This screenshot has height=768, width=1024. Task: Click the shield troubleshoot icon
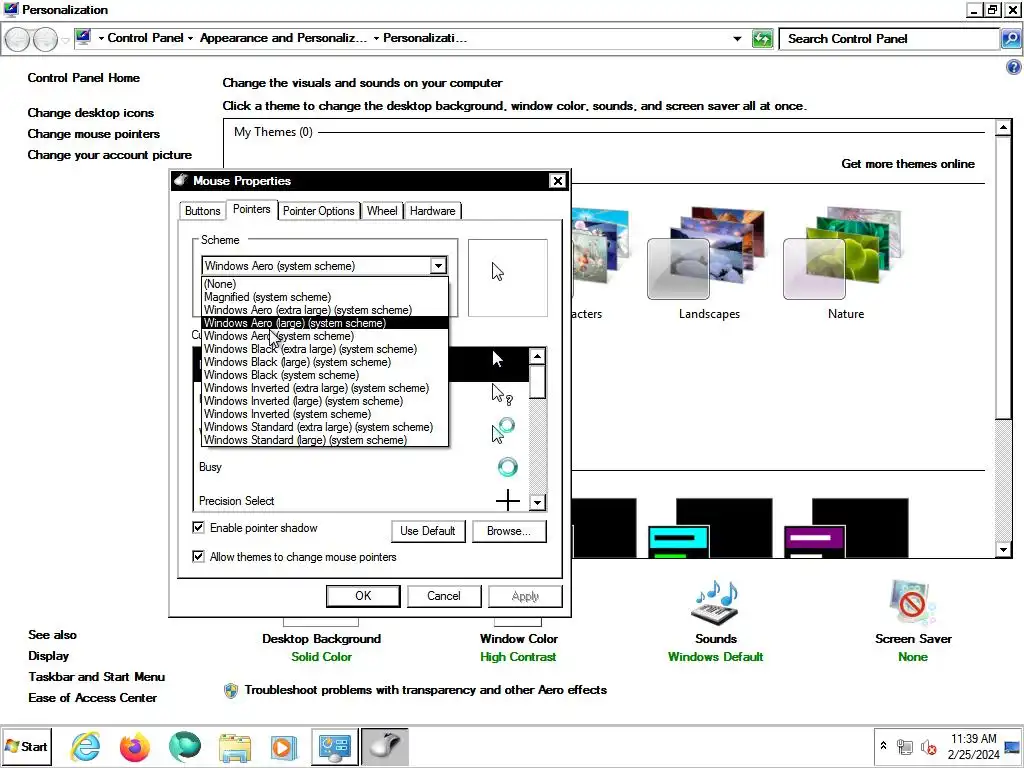(x=231, y=690)
